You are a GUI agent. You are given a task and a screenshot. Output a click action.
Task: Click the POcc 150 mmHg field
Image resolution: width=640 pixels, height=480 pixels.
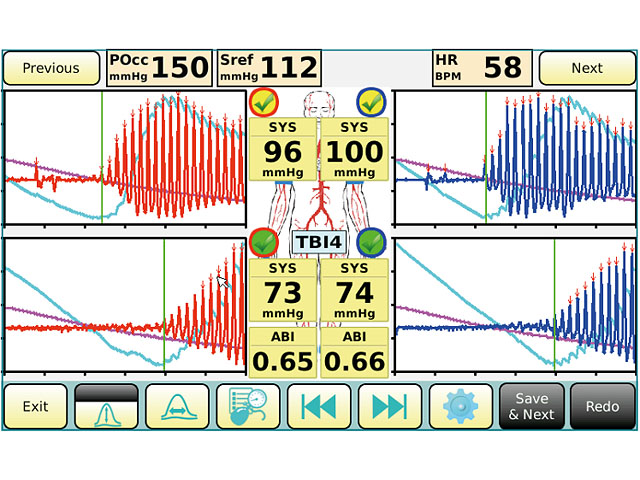pos(159,68)
